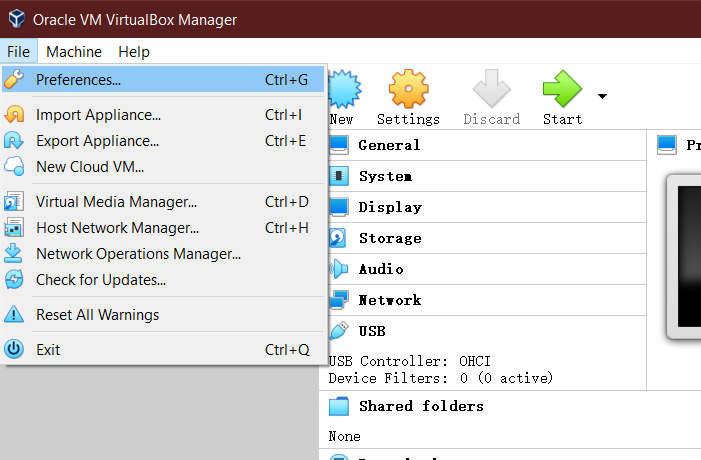Click the Display section screen icon
Image resolution: width=701 pixels, height=460 pixels.
339,207
